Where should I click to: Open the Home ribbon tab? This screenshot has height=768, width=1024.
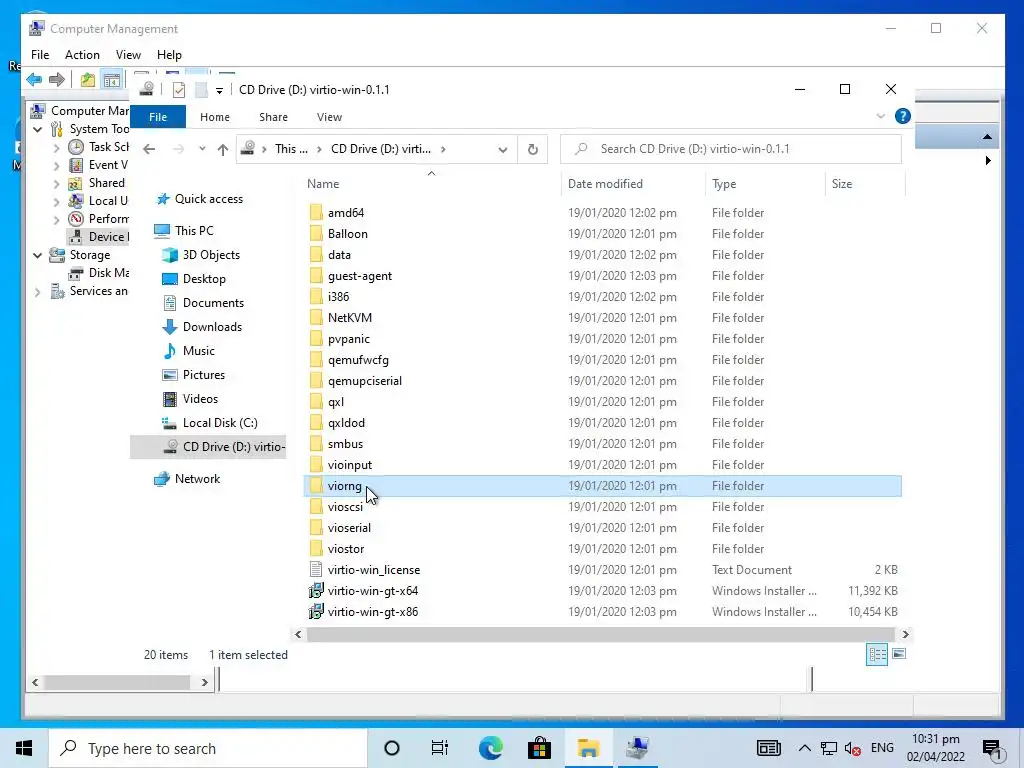point(215,117)
